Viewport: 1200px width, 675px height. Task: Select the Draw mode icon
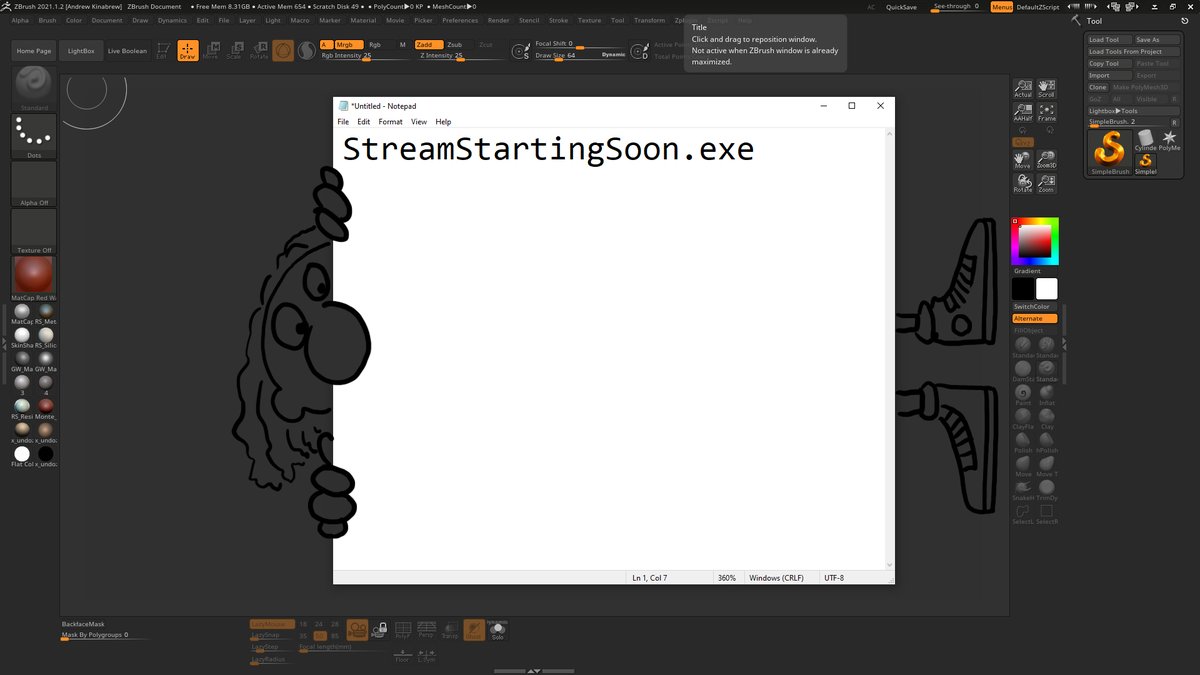pos(187,51)
